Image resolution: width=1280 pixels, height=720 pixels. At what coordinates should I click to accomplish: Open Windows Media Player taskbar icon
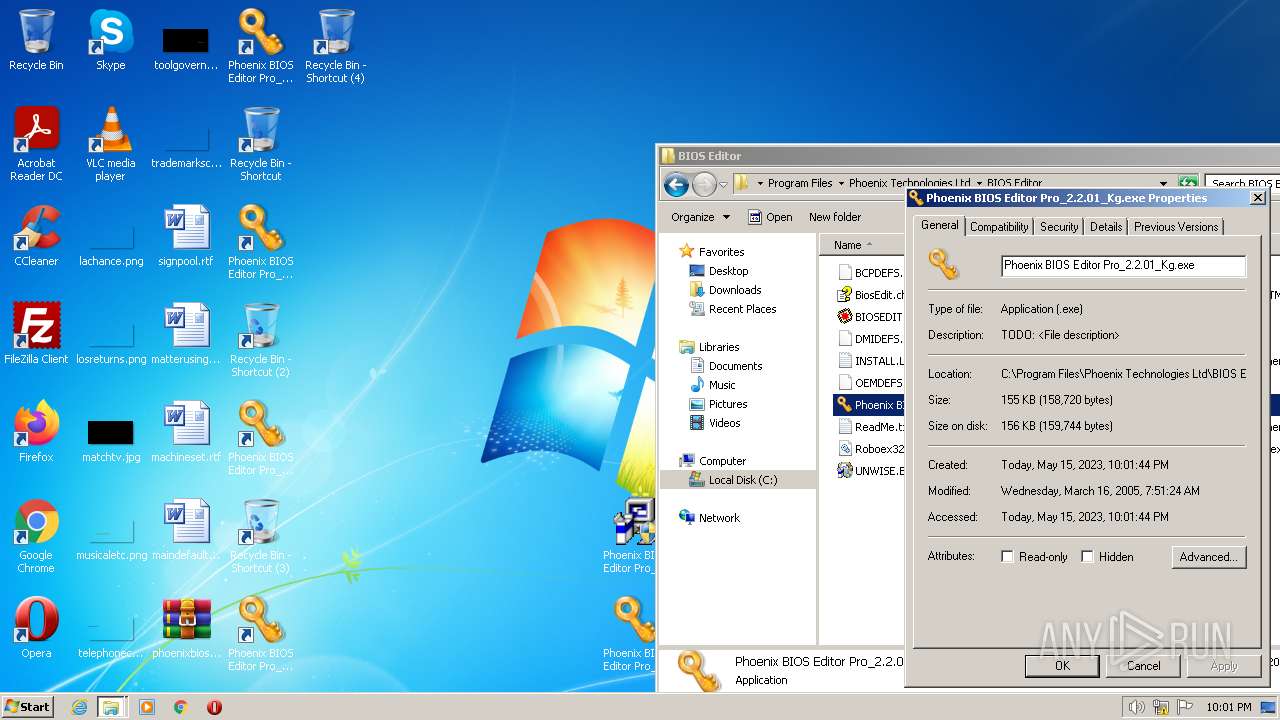pyautogui.click(x=147, y=707)
